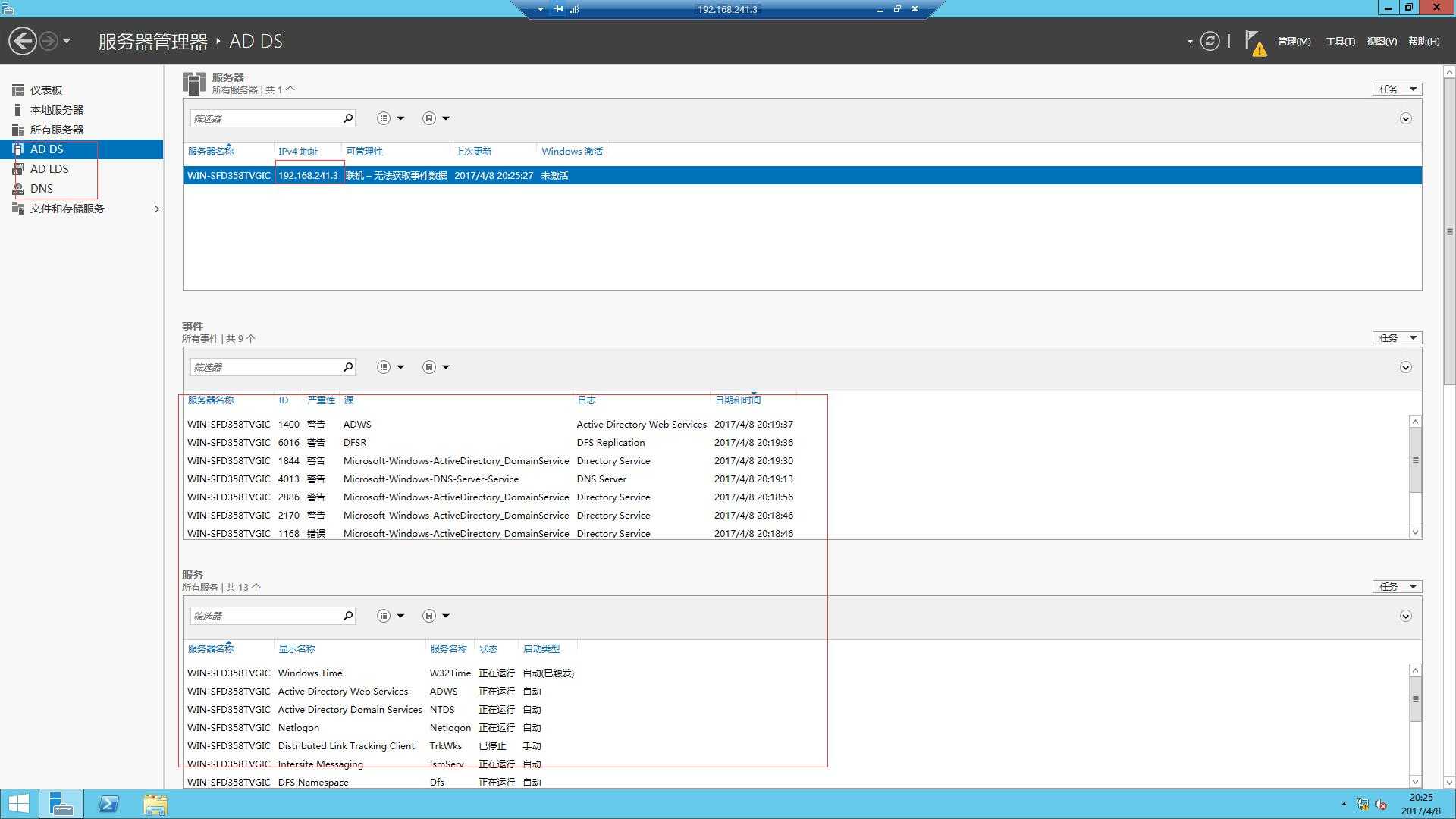Sort servers by IPv4 地址 column
1456x819 pixels.
click(x=298, y=152)
